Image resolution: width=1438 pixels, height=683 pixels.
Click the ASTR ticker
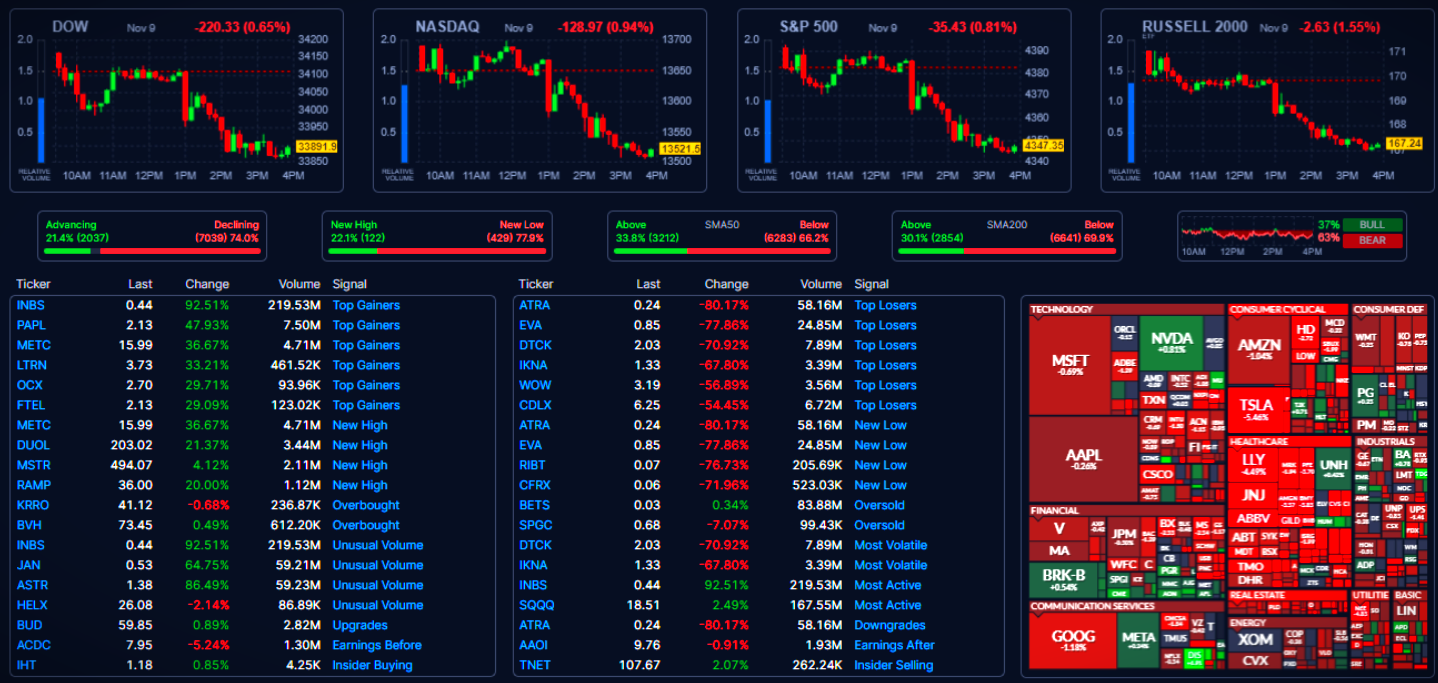tap(32, 585)
